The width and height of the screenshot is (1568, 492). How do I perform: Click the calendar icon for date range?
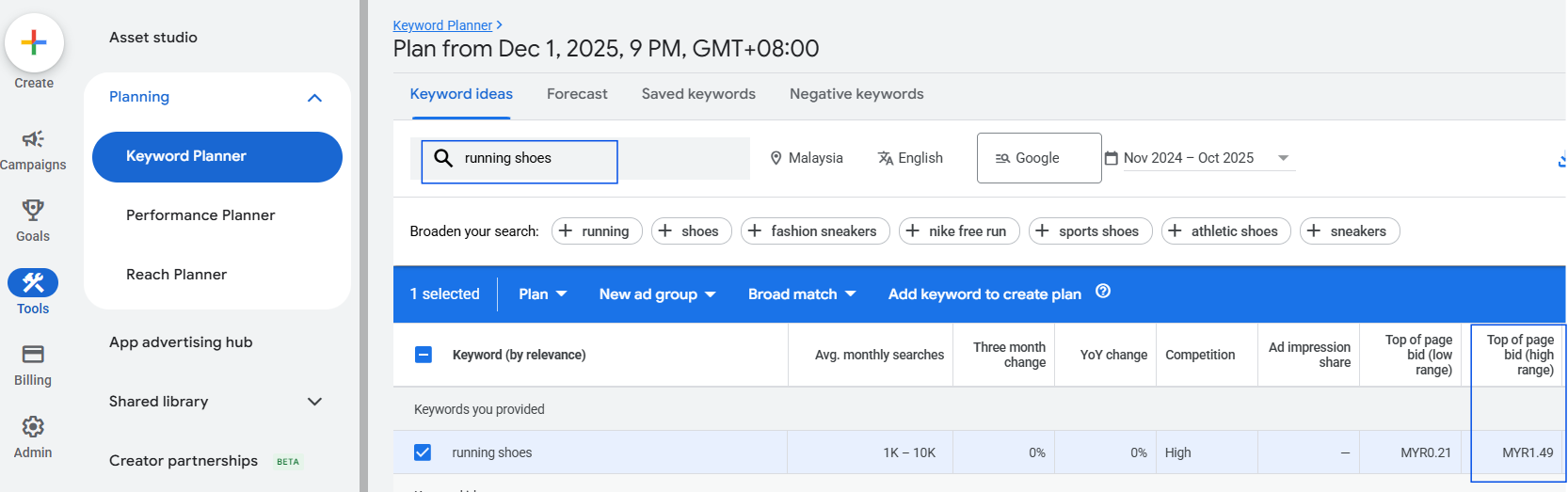click(x=1111, y=158)
